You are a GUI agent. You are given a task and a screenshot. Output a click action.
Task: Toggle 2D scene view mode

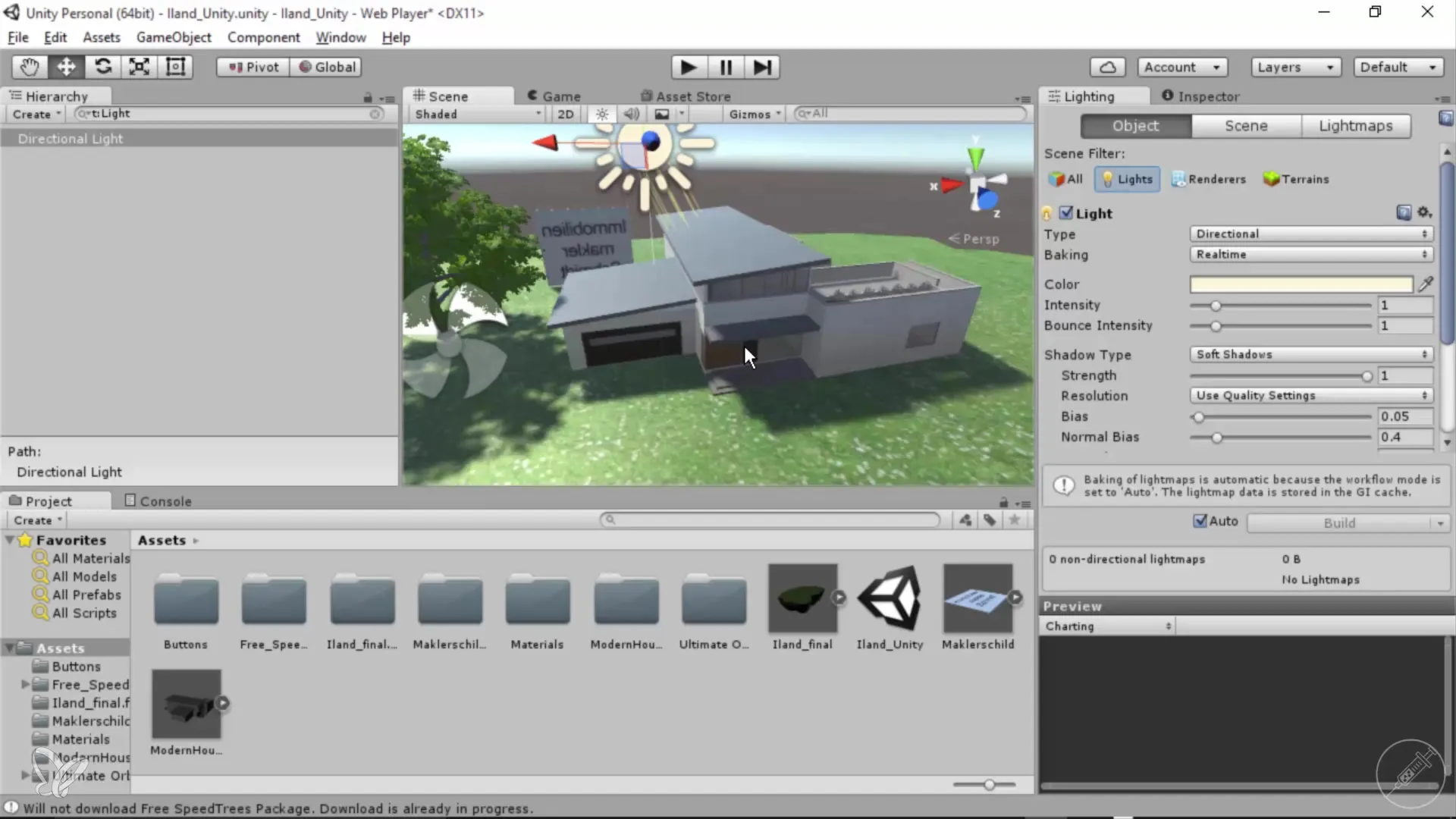[566, 114]
